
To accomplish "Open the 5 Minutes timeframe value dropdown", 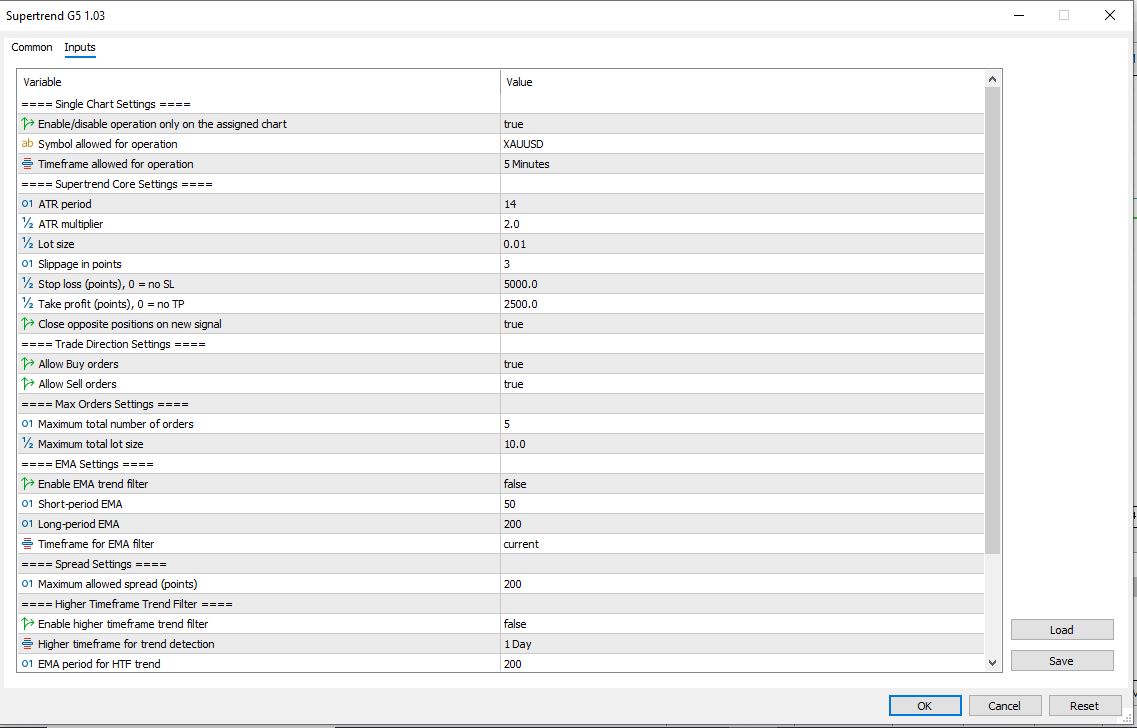I will pyautogui.click(x=740, y=164).
